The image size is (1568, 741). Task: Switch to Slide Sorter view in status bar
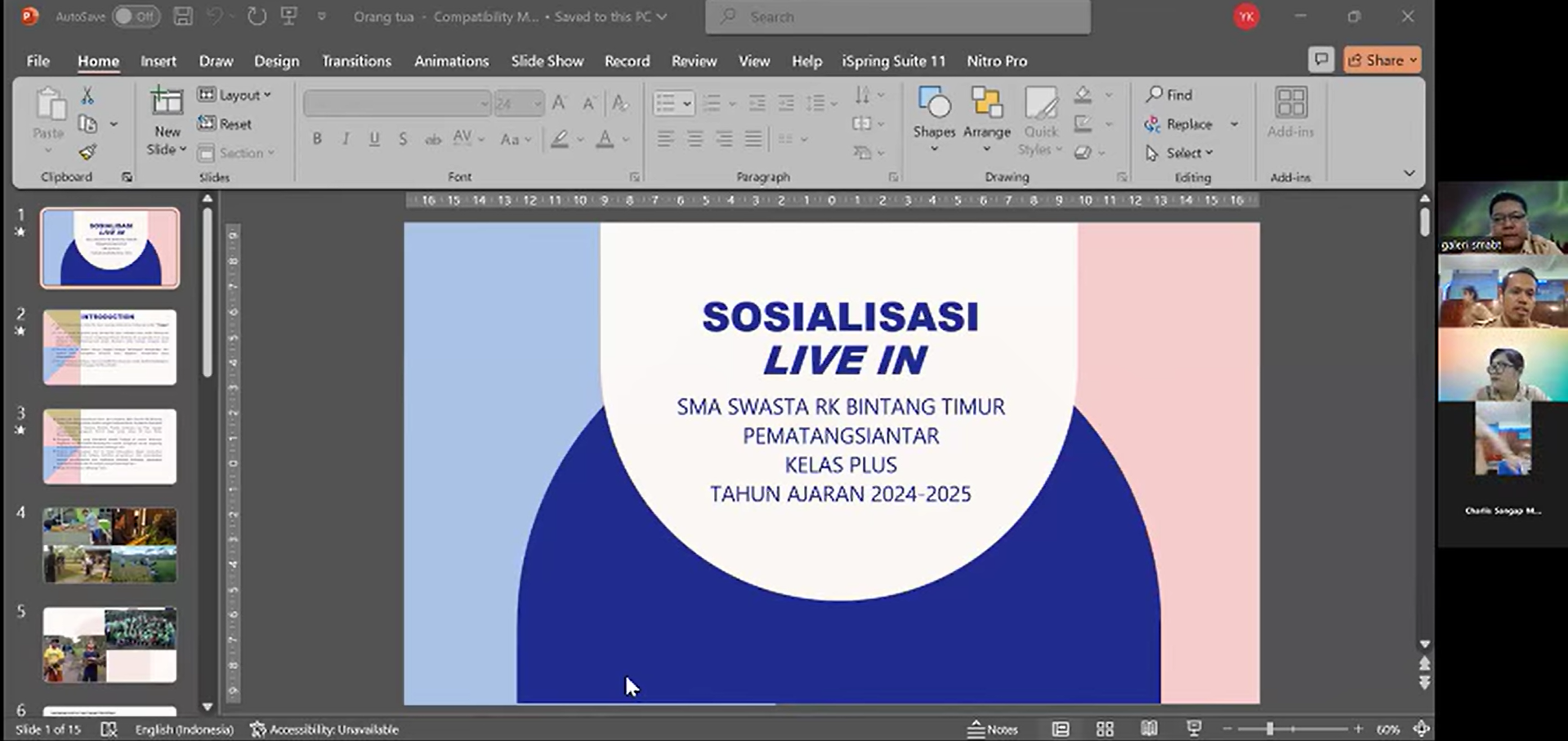pos(1105,729)
